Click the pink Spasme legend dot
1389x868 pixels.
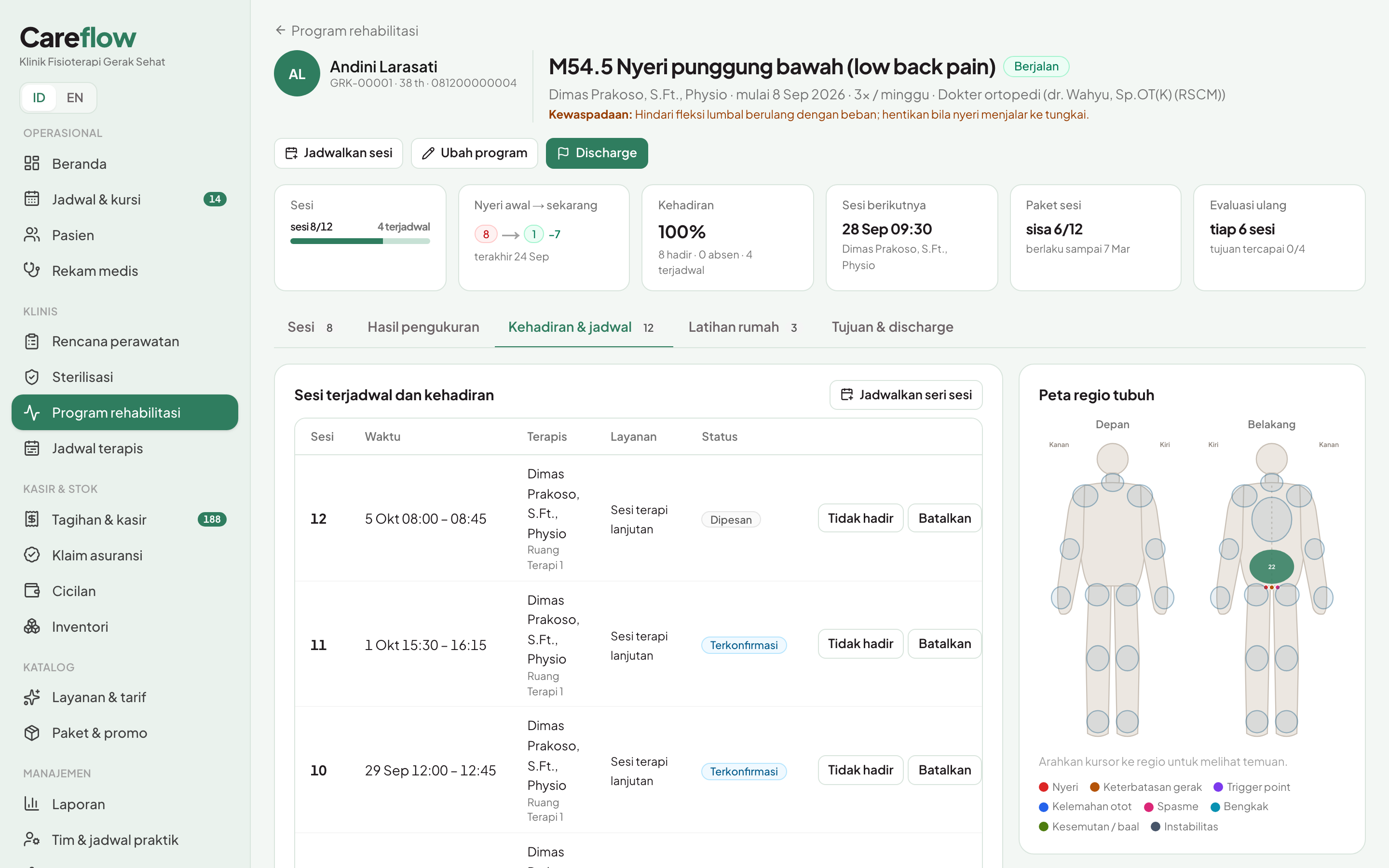click(x=1148, y=807)
